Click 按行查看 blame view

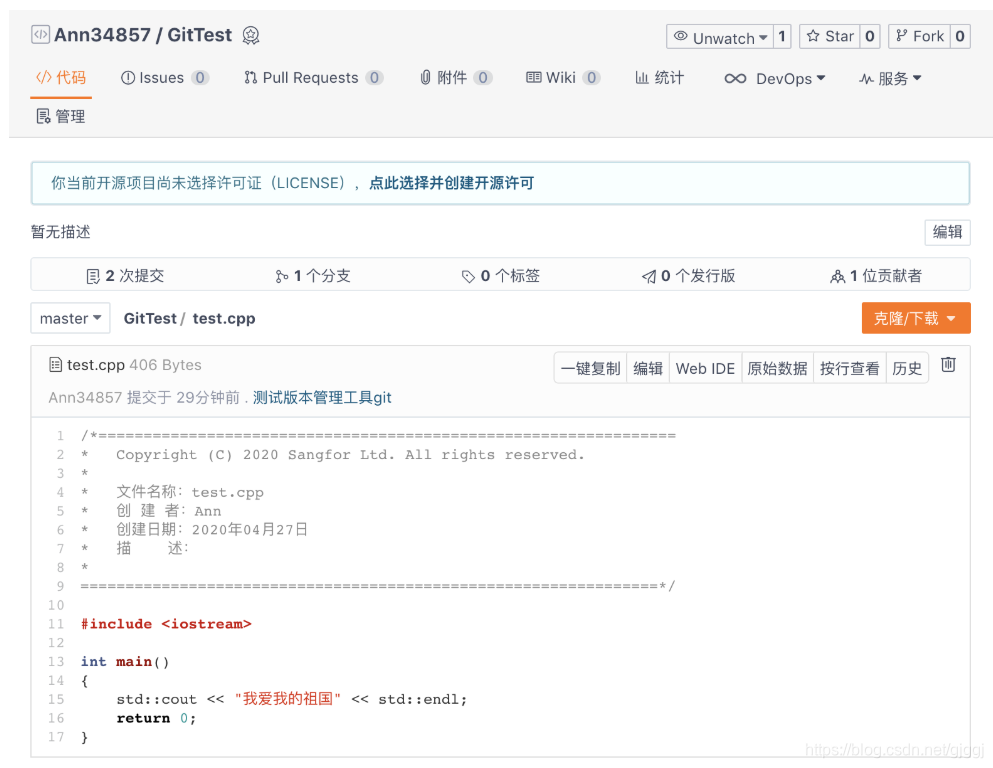pos(849,368)
